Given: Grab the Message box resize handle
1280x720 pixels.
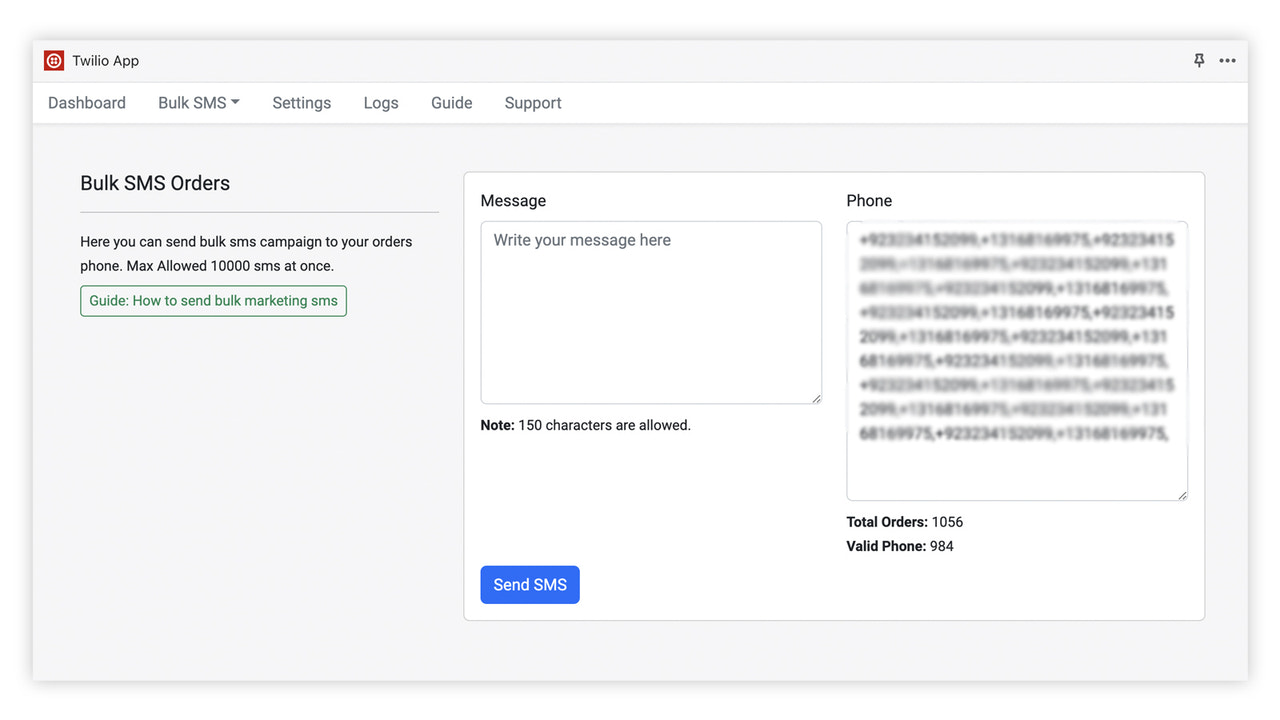Looking at the screenshot, I should (x=816, y=399).
